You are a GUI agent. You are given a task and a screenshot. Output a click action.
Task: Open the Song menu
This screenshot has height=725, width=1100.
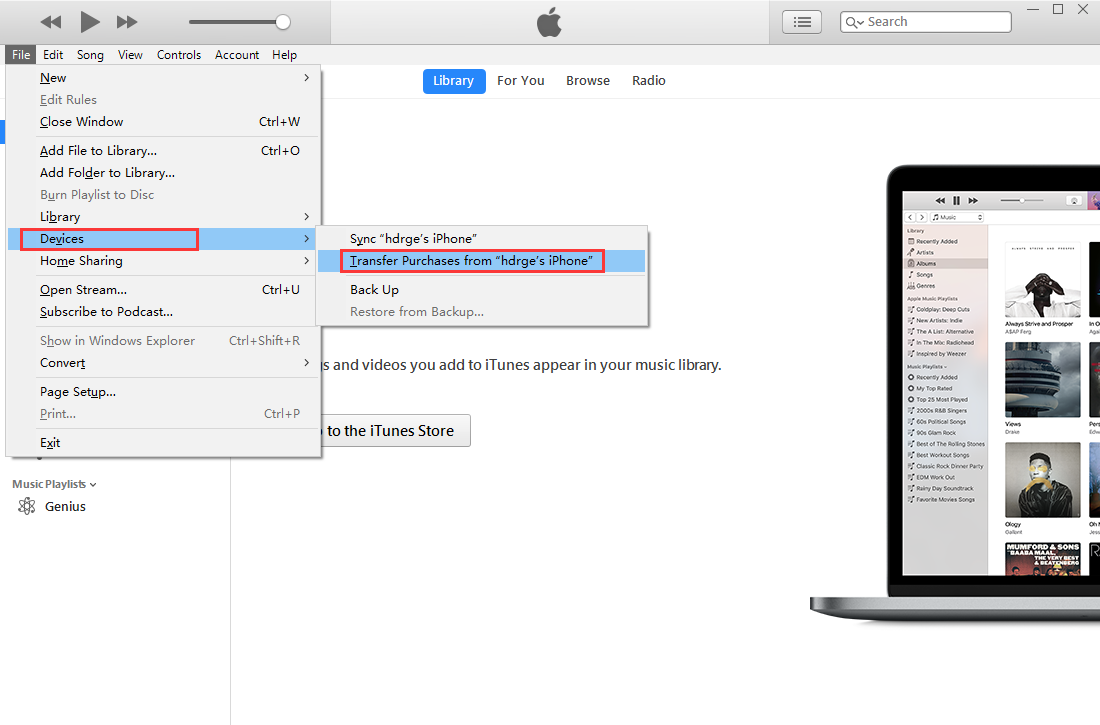(90, 55)
